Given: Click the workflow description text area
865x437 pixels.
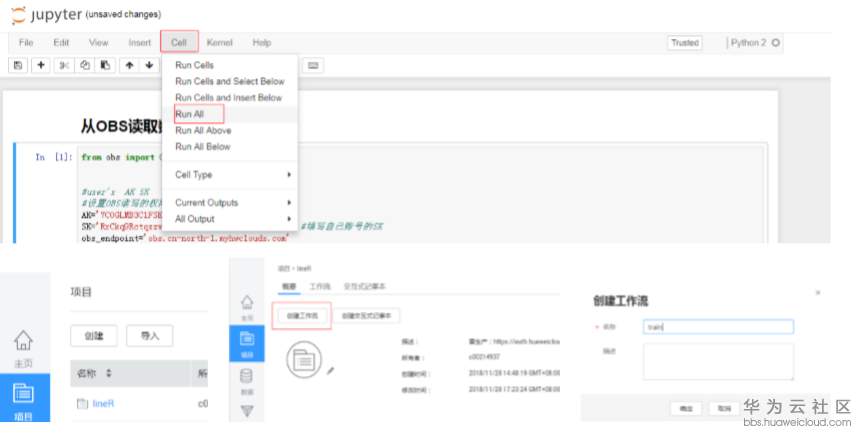Looking at the screenshot, I should pyautogui.click(x=718, y=361).
